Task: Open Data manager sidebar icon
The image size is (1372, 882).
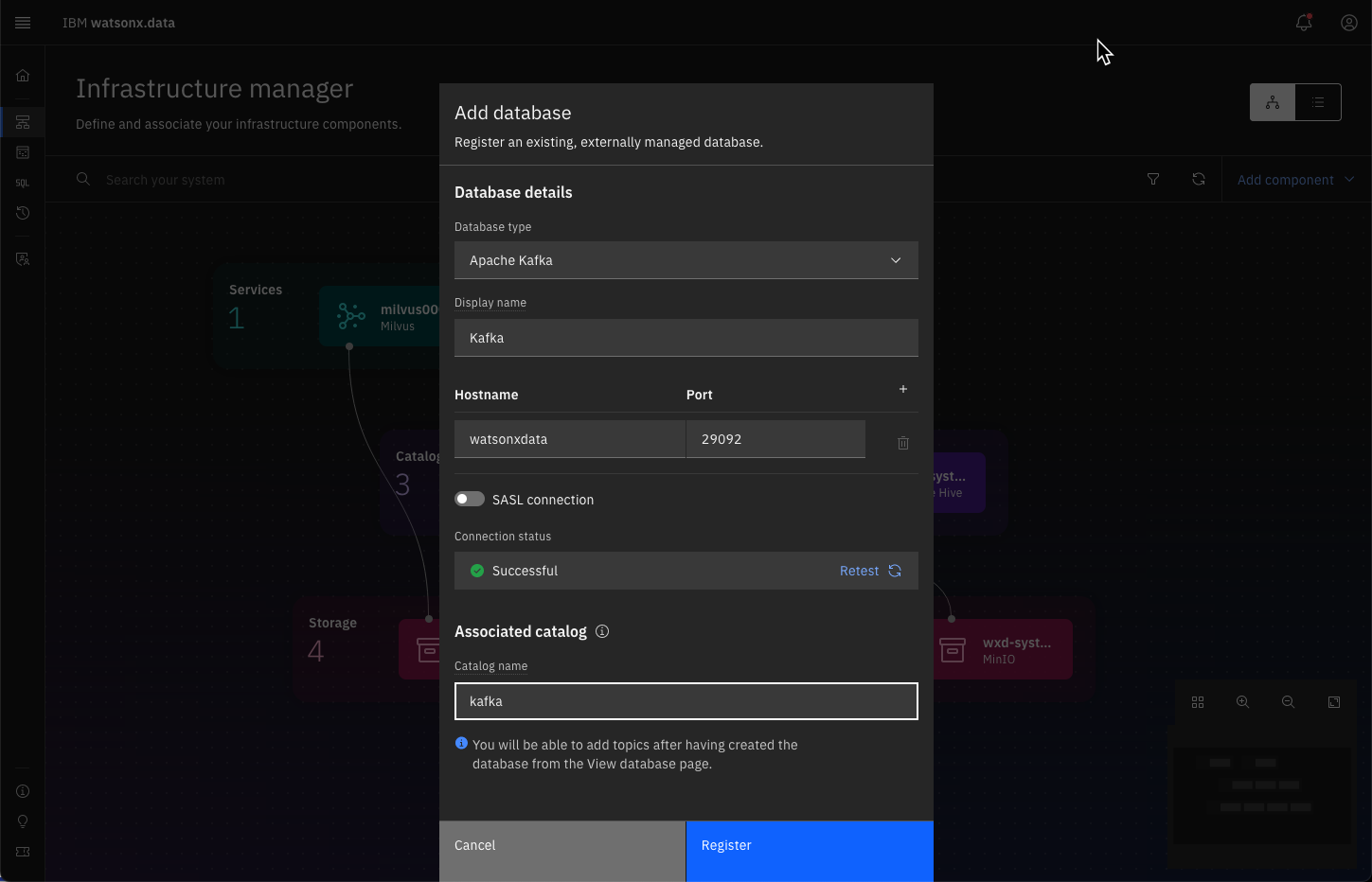Action: 23,152
